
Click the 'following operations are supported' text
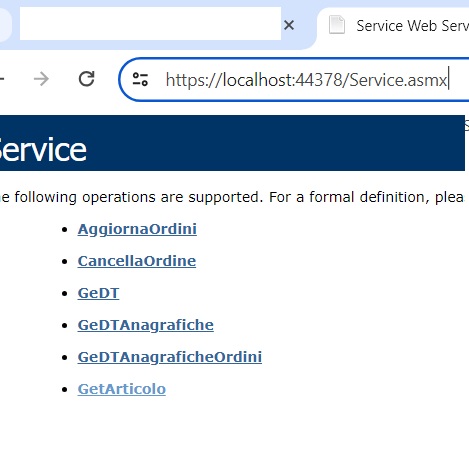click(x=137, y=197)
